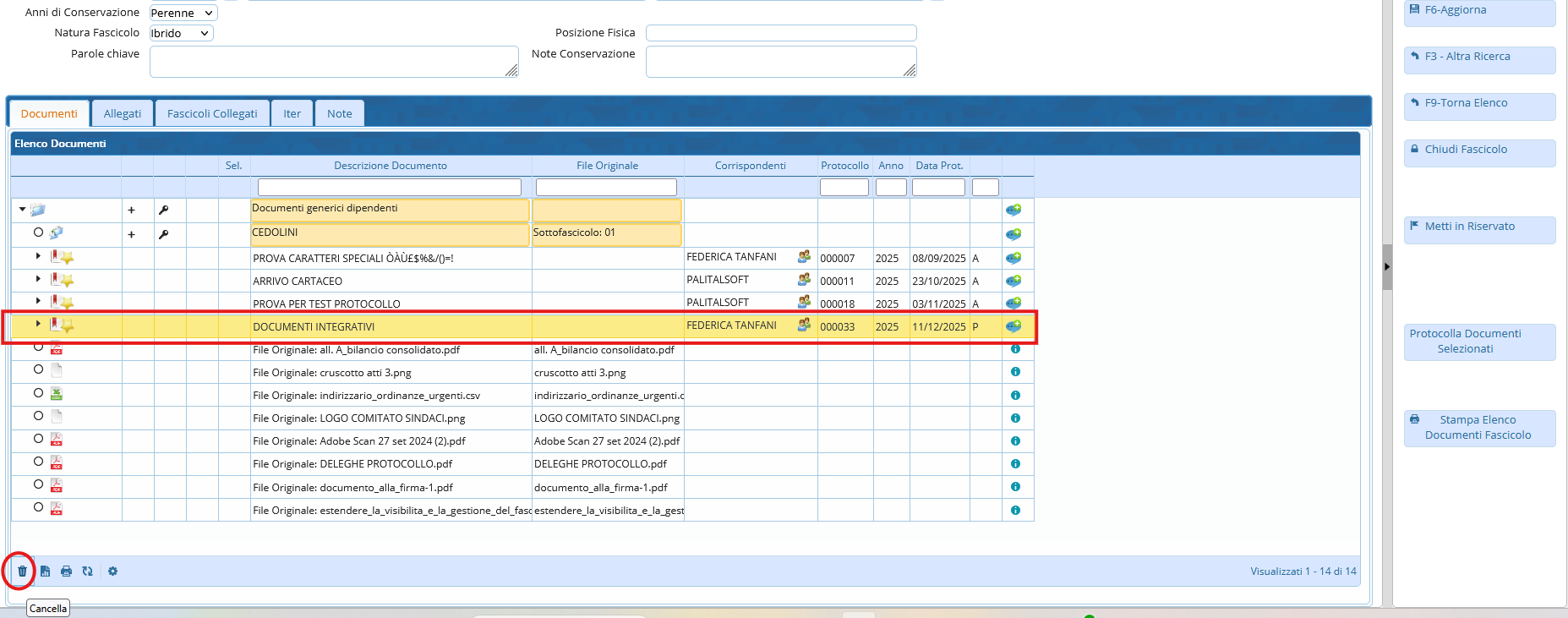Click the Cancella trash icon
This screenshot has width=1568, height=618.
point(22,572)
